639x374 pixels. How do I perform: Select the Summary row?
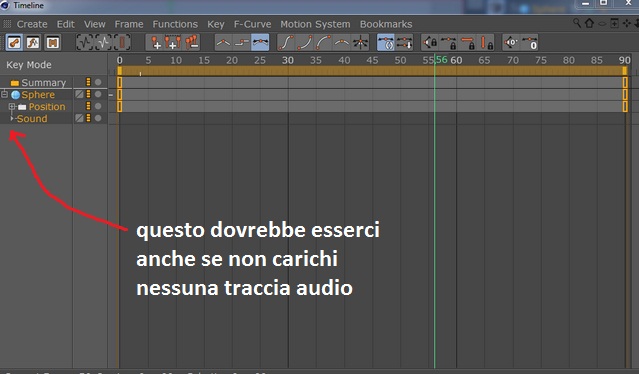[44, 83]
